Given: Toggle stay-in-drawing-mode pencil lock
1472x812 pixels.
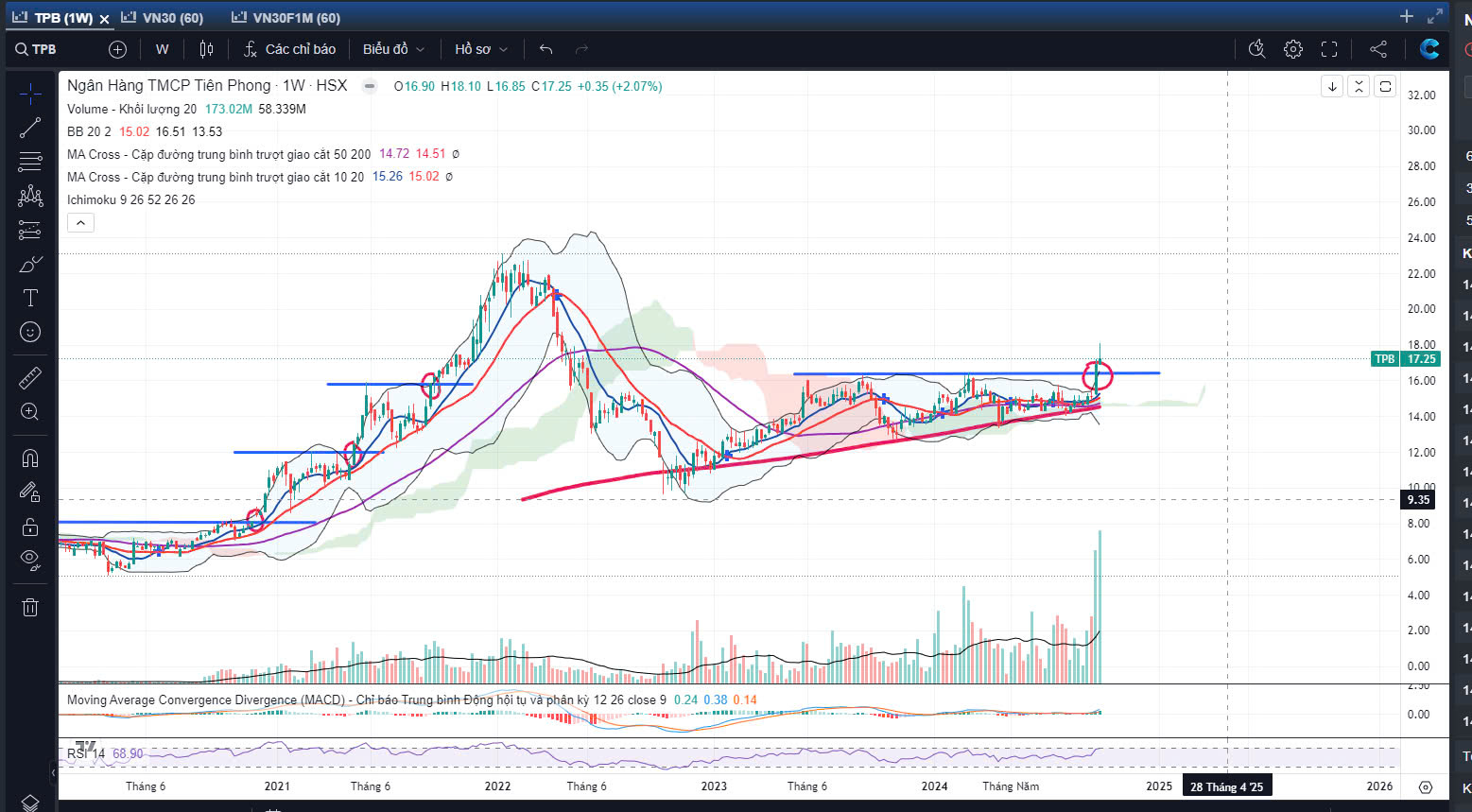Looking at the screenshot, I should [x=30, y=492].
